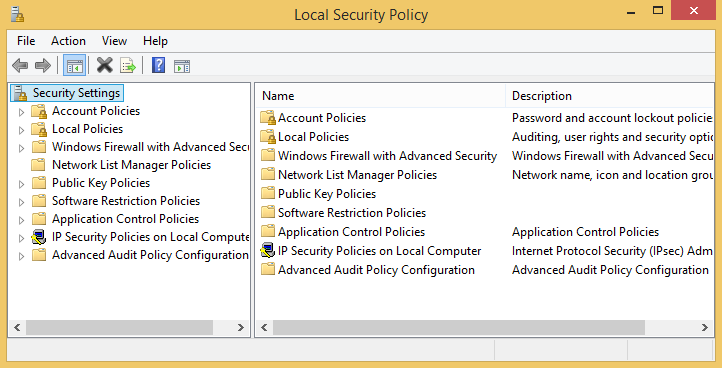Screen dimensions: 722x368
Task: Toggle the Show/Hide Action Pane icon
Action: 182,66
